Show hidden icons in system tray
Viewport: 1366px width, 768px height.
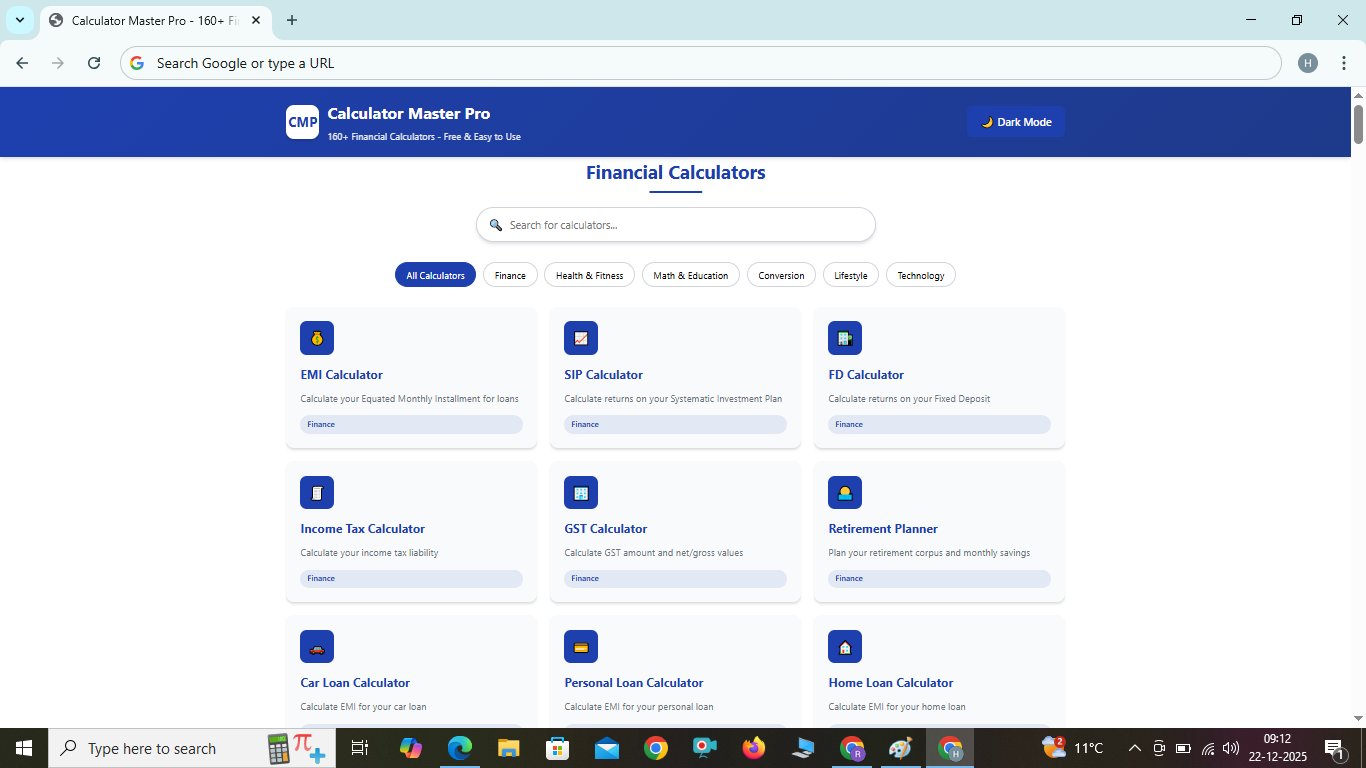(x=1134, y=748)
